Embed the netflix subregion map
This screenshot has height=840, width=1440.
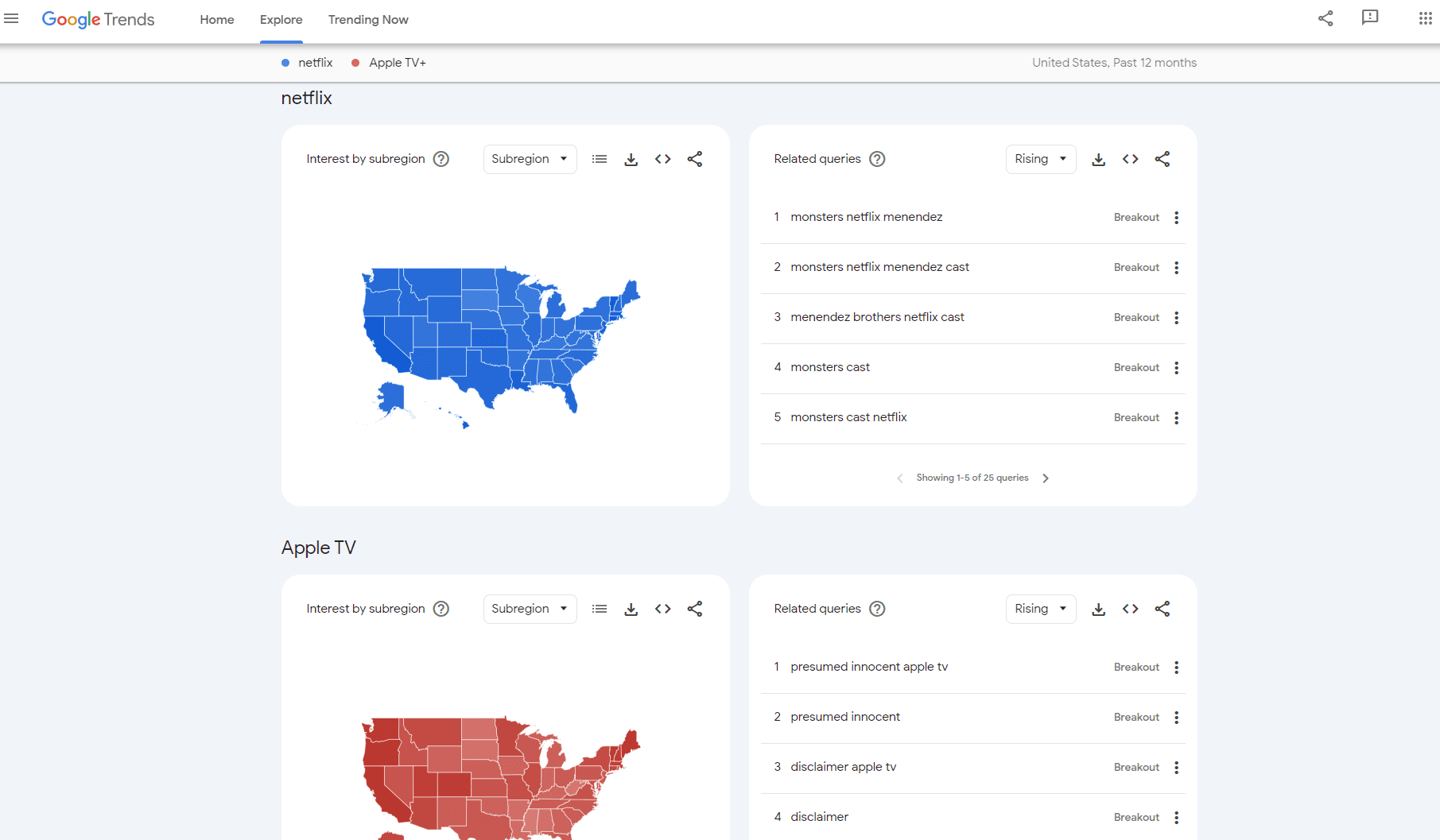pos(663,159)
